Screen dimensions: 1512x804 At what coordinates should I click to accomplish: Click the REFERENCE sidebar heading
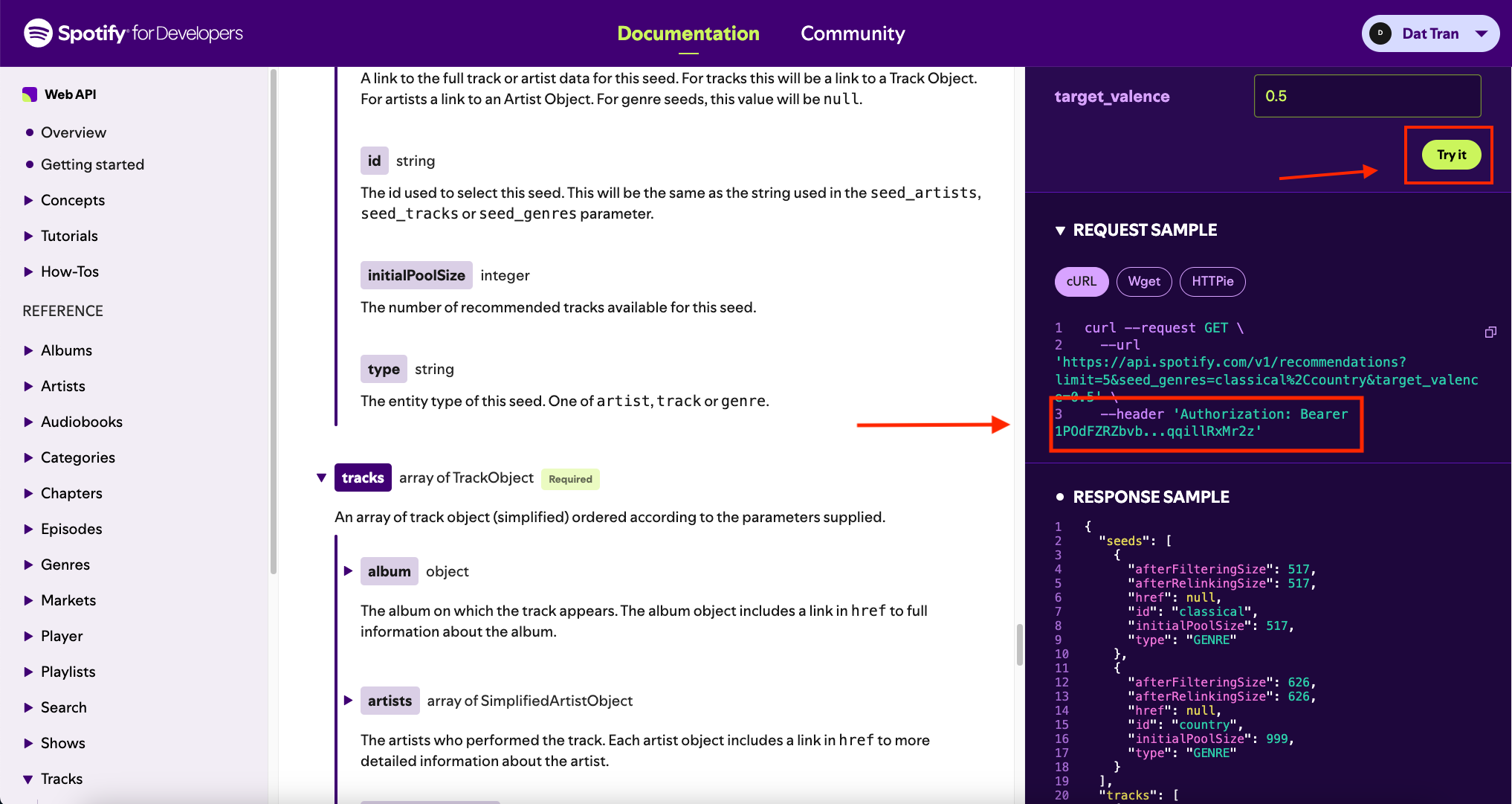point(62,311)
